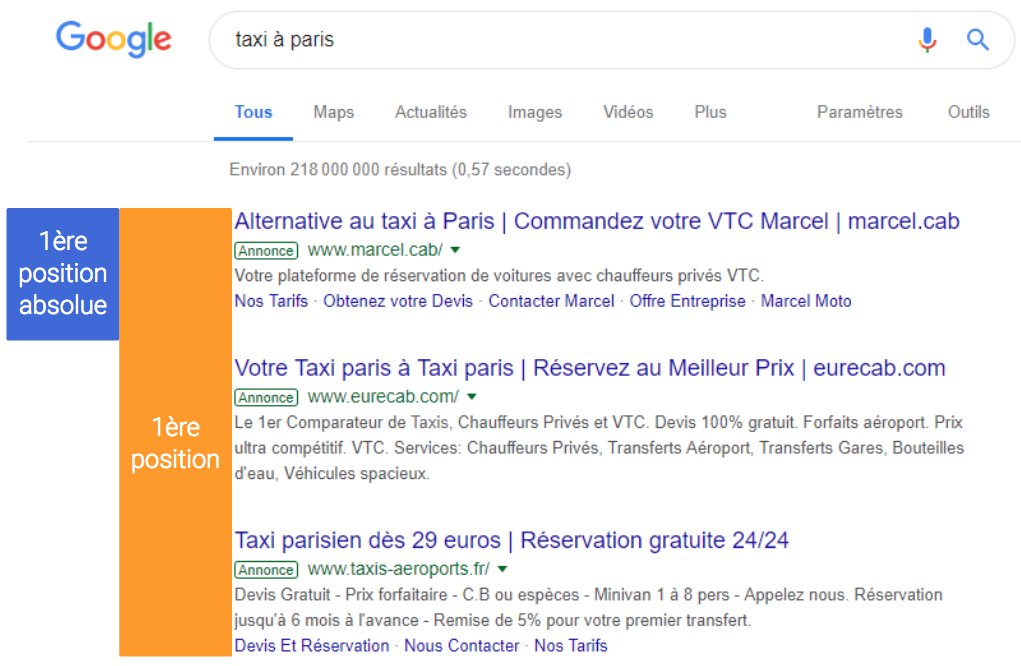Open the 'Taxi parisien dès 29 euros' ad title
1021x666 pixels.
(x=511, y=540)
